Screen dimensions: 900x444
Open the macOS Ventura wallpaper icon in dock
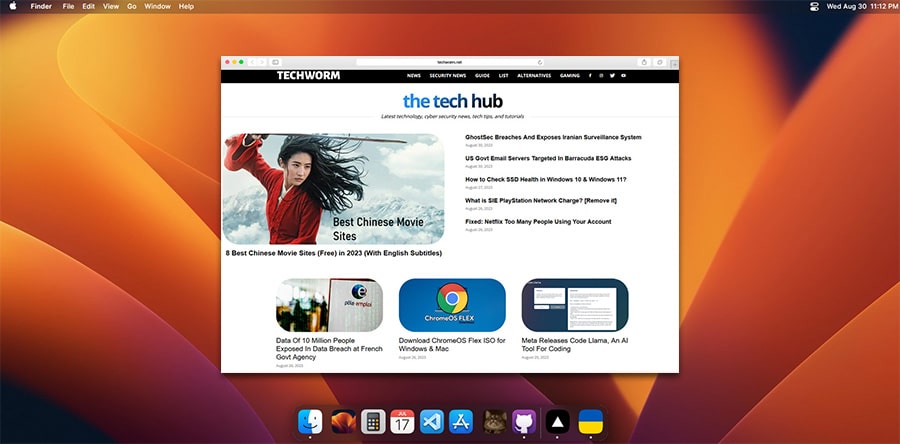[344, 422]
